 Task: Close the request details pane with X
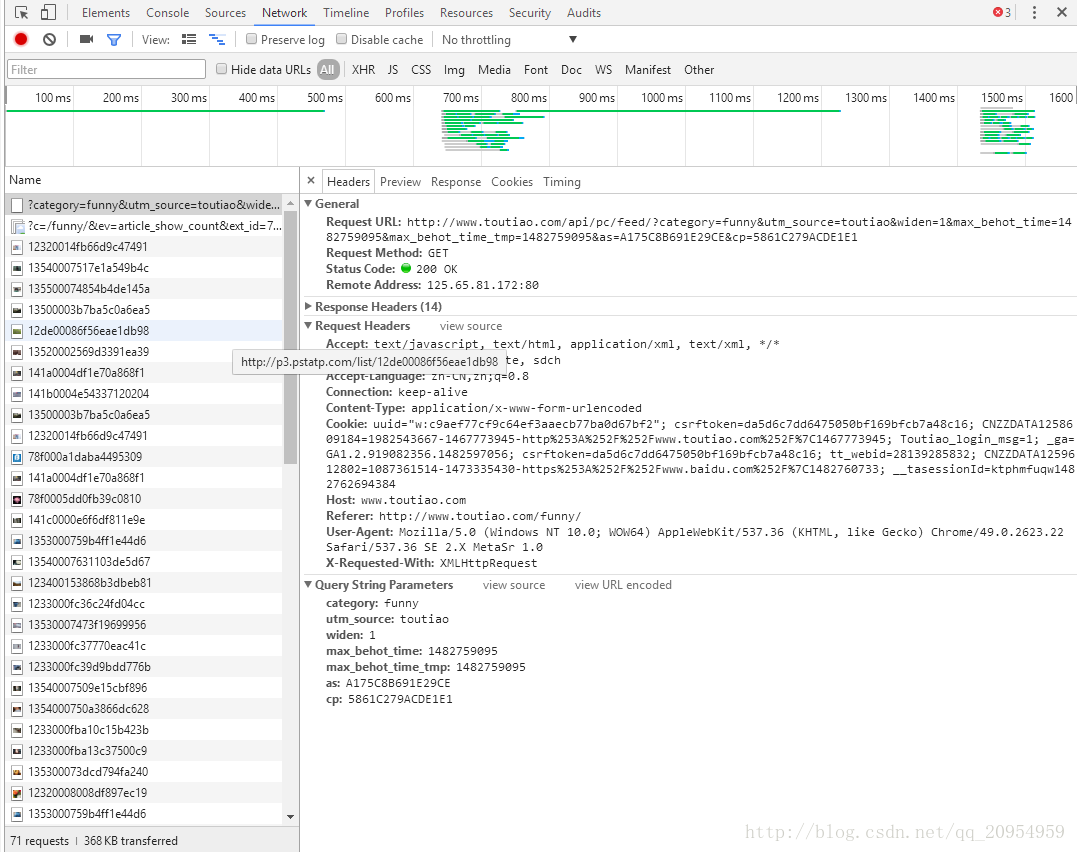[x=311, y=181]
